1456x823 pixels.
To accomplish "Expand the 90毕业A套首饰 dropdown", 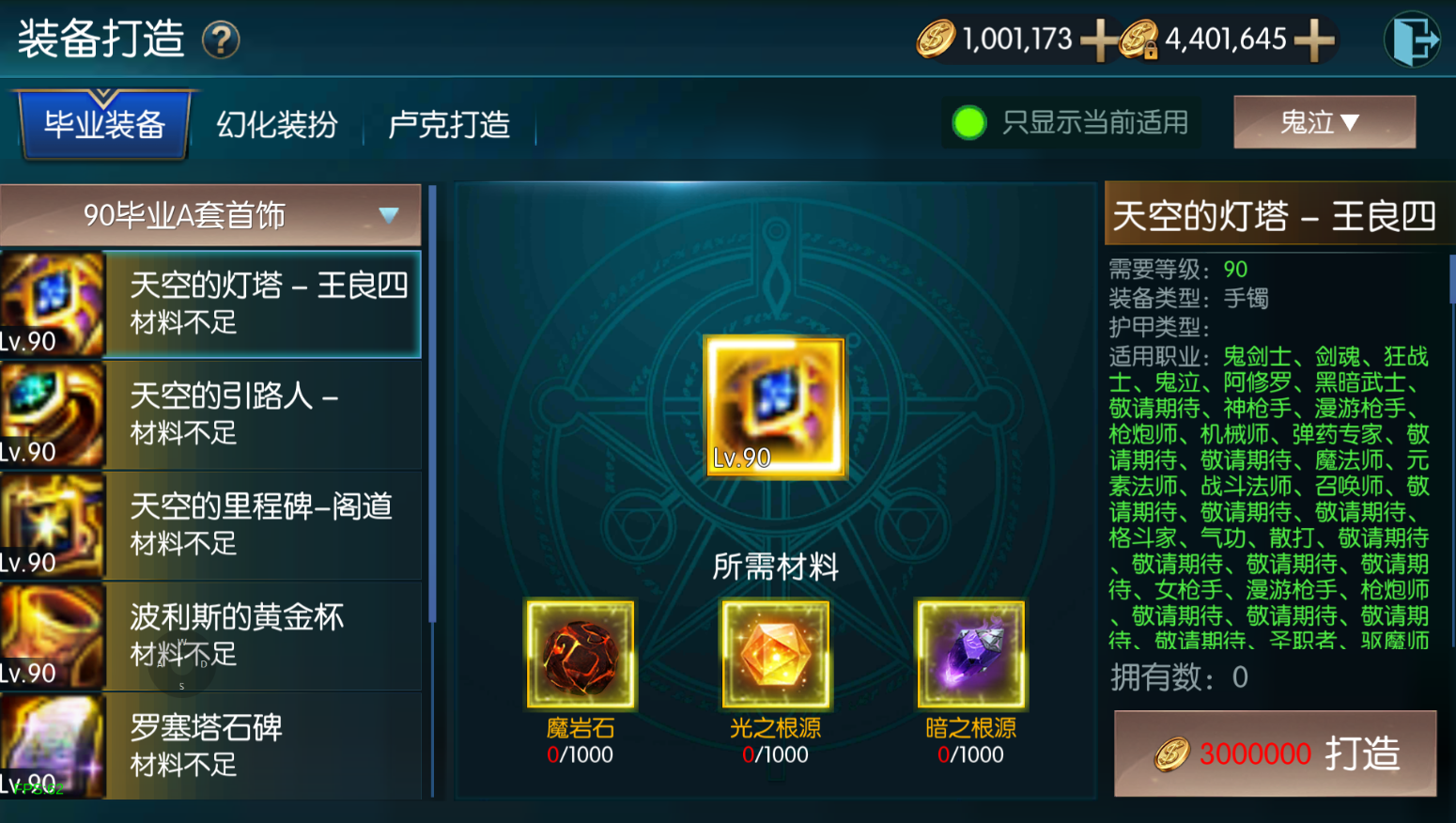I will pos(210,215).
